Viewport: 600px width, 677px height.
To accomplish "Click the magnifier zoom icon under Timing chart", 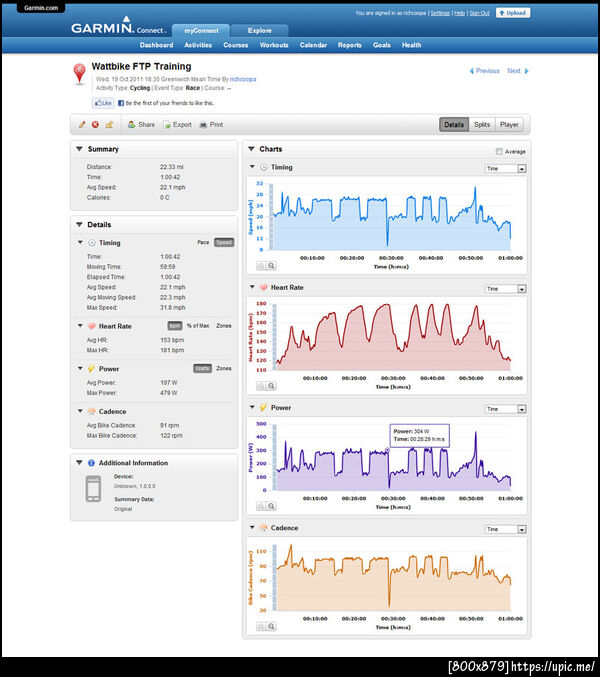I will 272,266.
